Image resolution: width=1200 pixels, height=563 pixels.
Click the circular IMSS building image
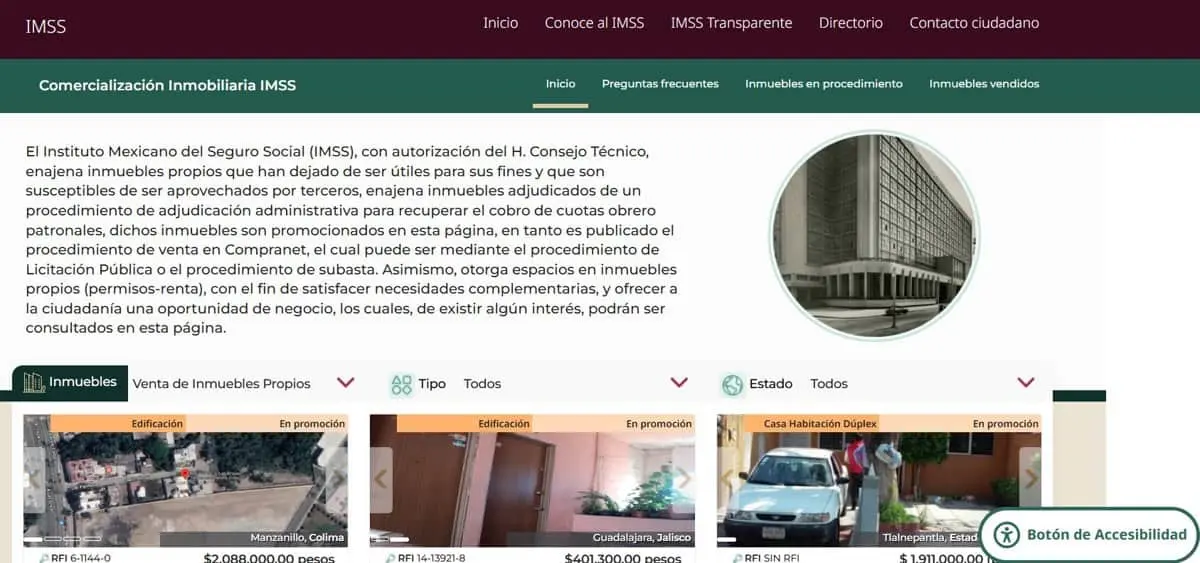(875, 236)
